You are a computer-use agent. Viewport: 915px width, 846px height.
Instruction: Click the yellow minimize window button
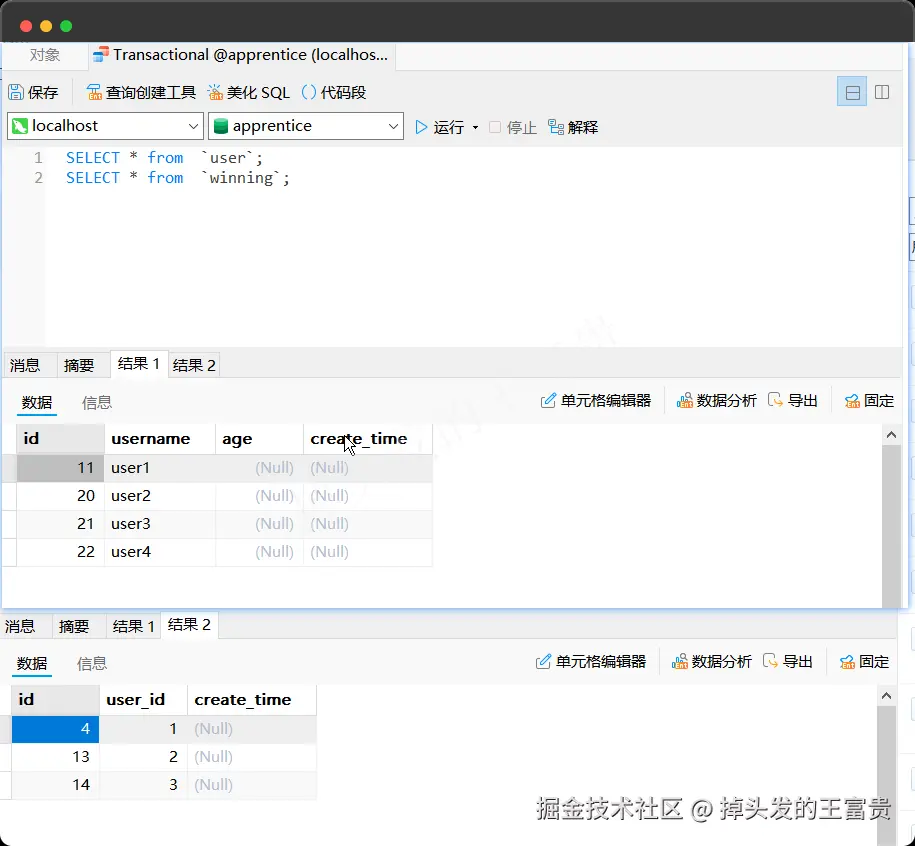click(46, 26)
